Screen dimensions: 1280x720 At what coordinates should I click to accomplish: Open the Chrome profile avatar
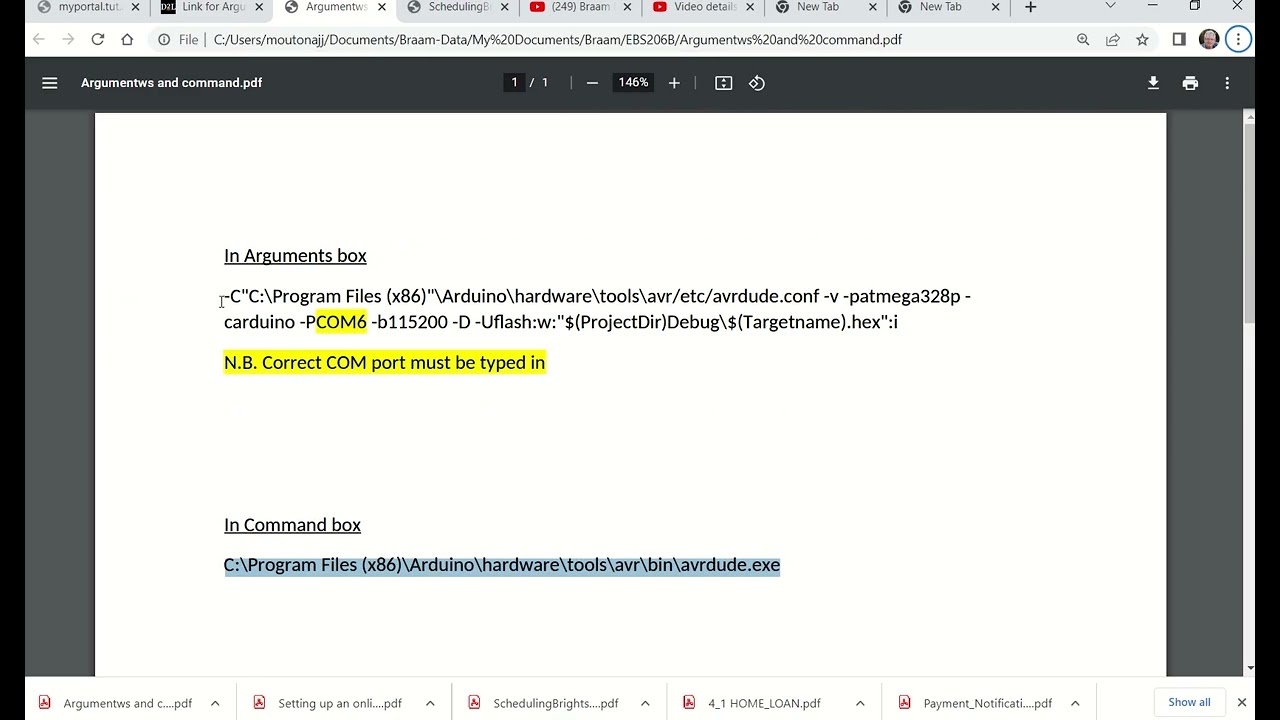click(x=1209, y=40)
